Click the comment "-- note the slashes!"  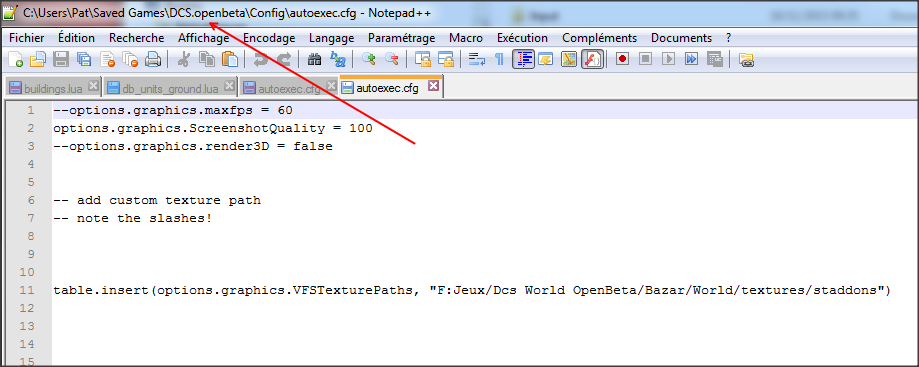point(132,218)
